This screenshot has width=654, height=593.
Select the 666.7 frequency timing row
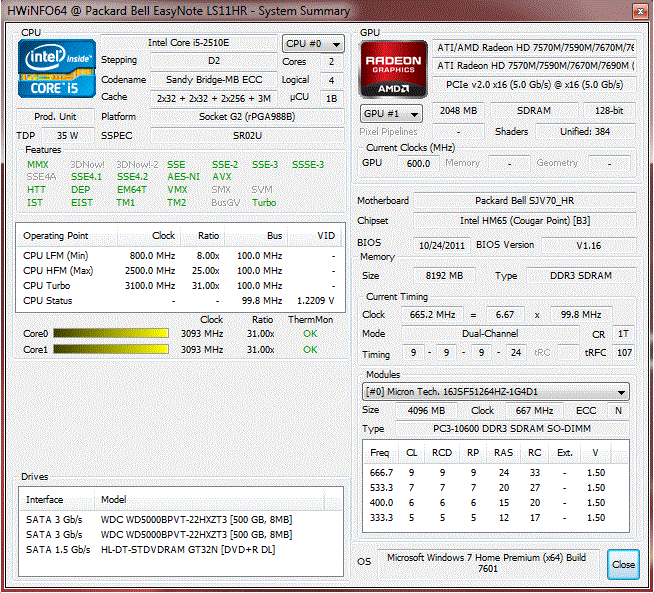pyautogui.click(x=496, y=472)
